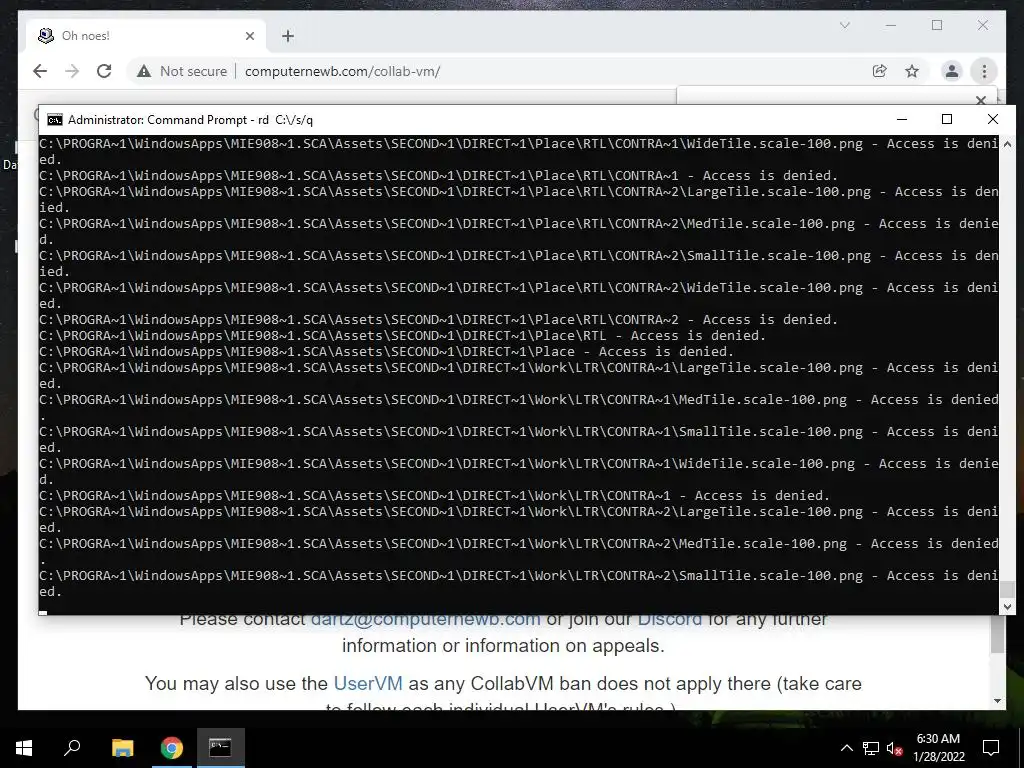Switch to Chrome in the taskbar

point(172,748)
